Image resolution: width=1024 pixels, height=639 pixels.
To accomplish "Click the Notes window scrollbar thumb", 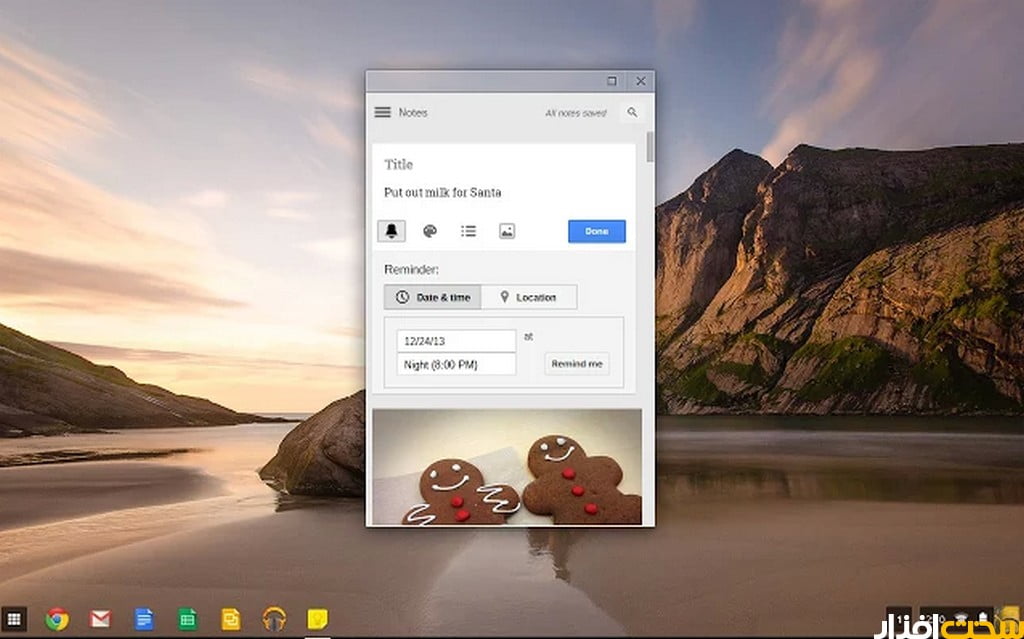I will pyautogui.click(x=650, y=146).
